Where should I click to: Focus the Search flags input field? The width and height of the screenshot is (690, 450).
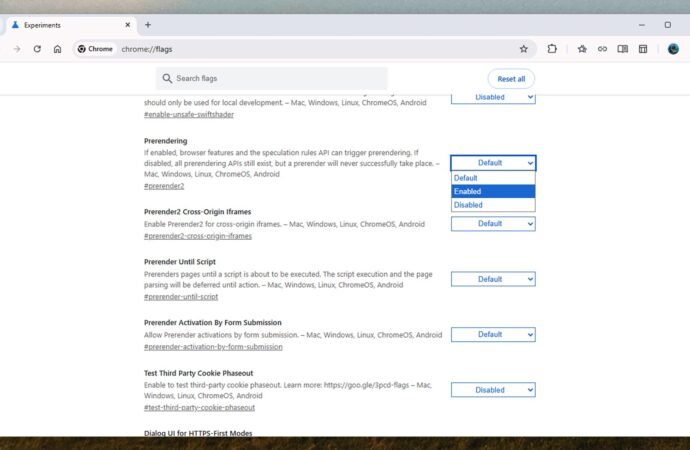pyautogui.click(x=272, y=78)
